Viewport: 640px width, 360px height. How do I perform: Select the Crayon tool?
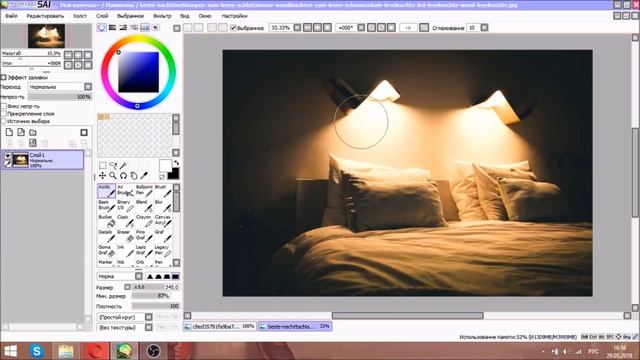point(144,221)
